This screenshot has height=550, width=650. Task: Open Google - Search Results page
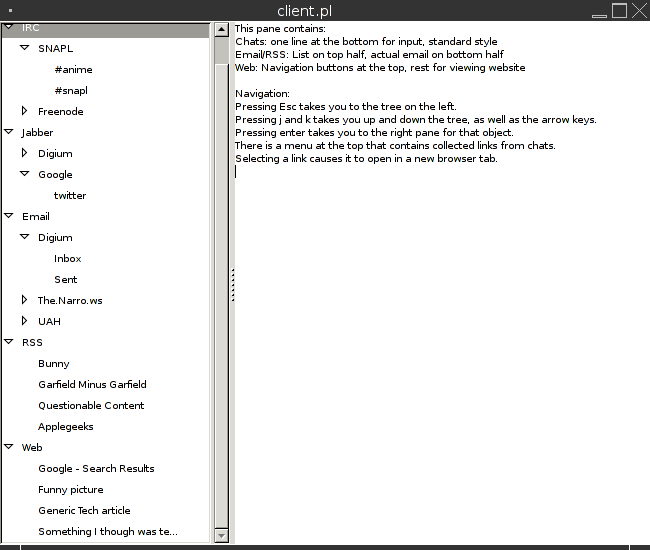click(96, 469)
